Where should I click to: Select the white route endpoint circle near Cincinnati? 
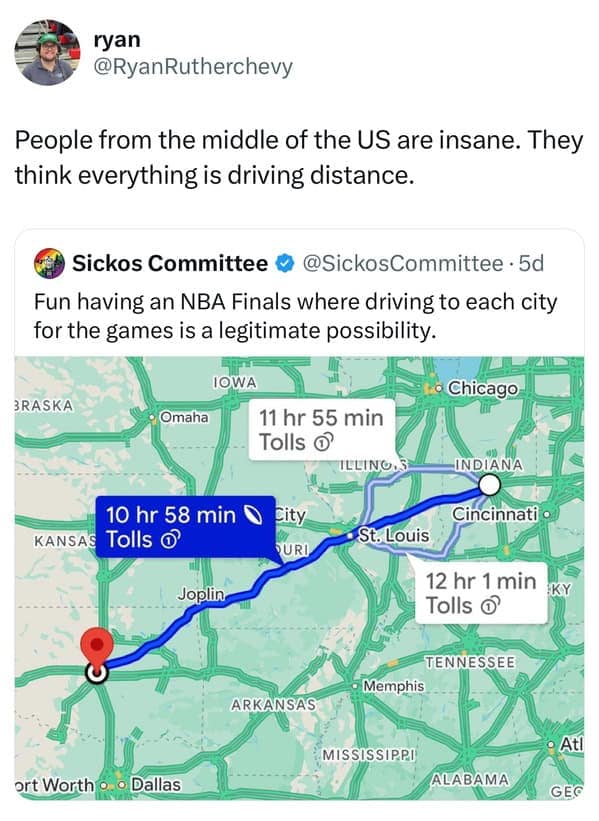(489, 483)
